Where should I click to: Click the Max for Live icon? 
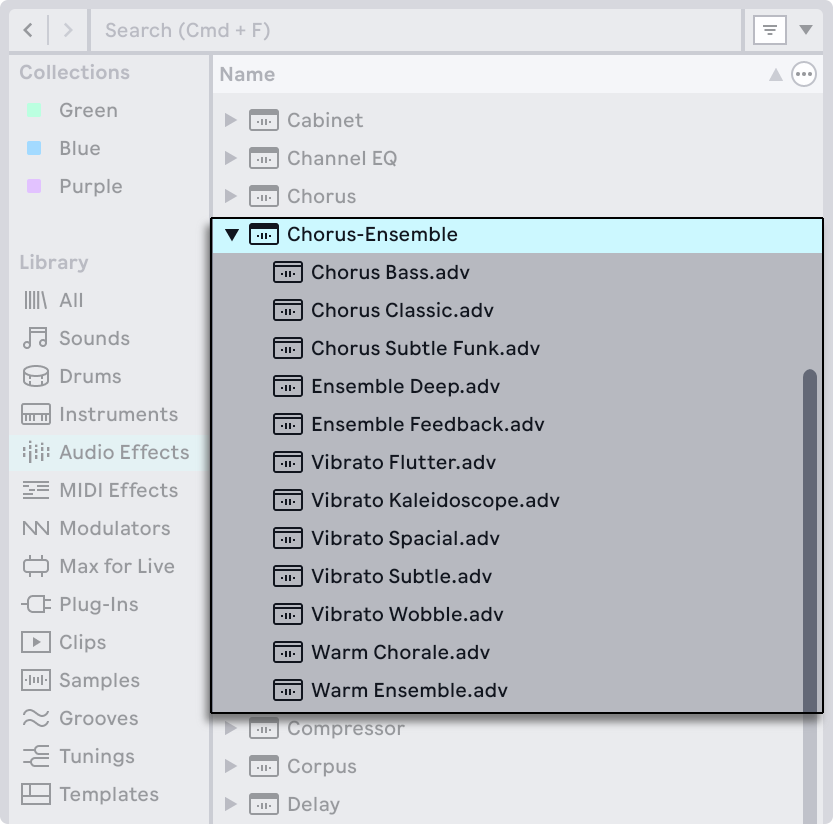(x=36, y=566)
